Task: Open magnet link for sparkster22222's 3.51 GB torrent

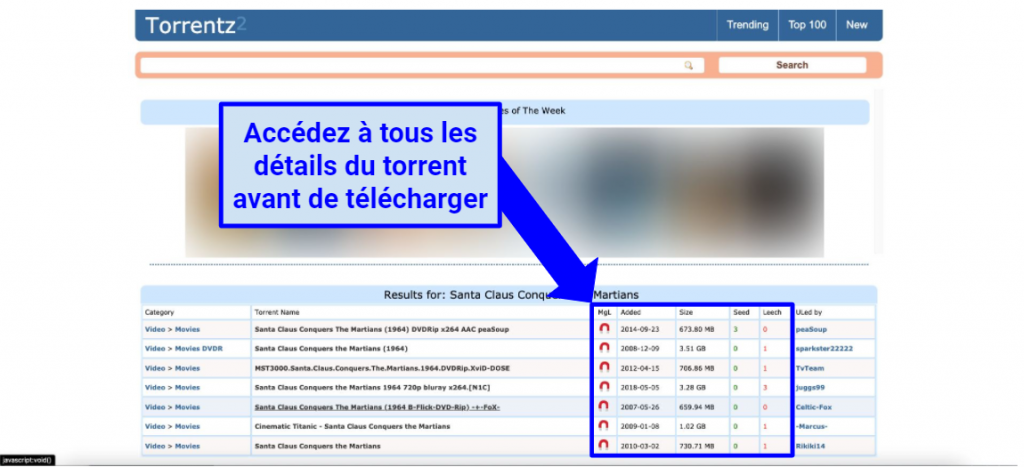Action: click(604, 349)
